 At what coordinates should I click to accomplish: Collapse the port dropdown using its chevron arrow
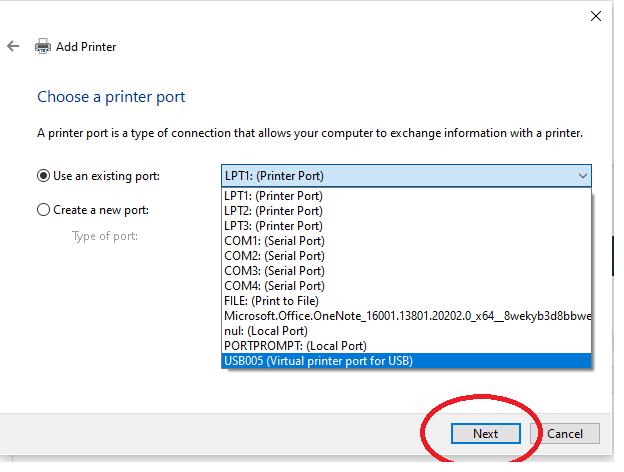point(582,176)
